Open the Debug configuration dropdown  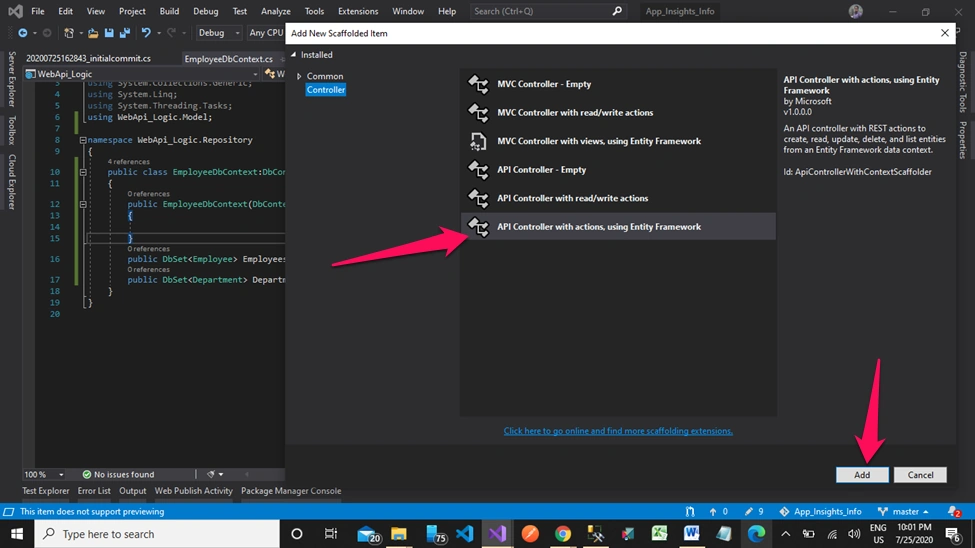pyautogui.click(x=218, y=33)
